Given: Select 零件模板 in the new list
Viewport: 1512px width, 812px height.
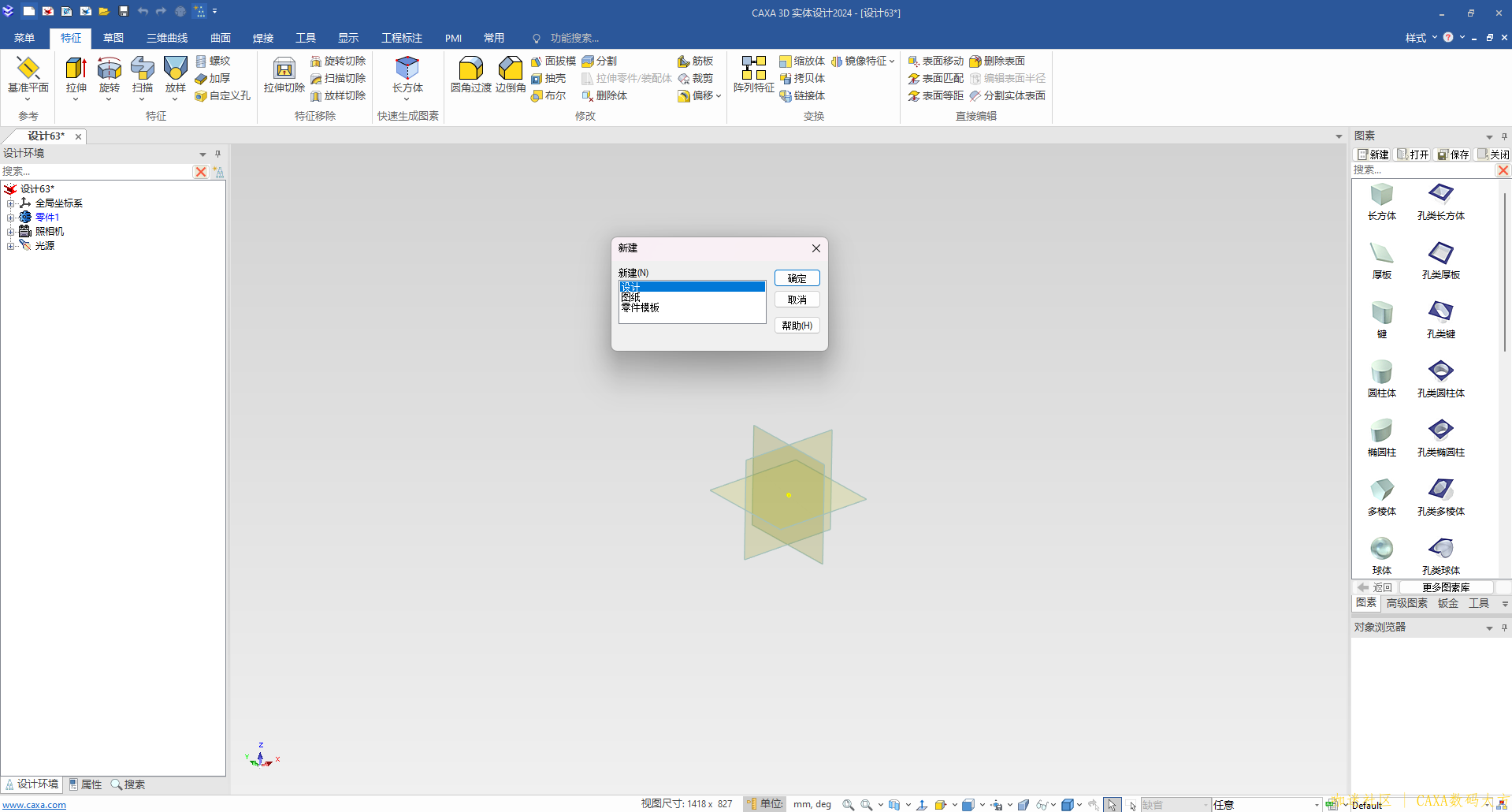Looking at the screenshot, I should coord(640,308).
